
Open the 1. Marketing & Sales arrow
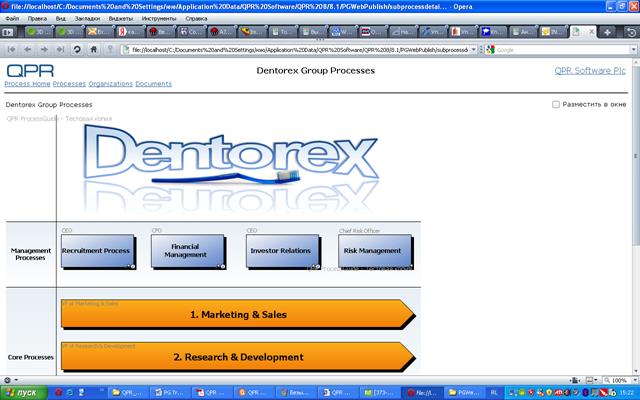point(238,314)
